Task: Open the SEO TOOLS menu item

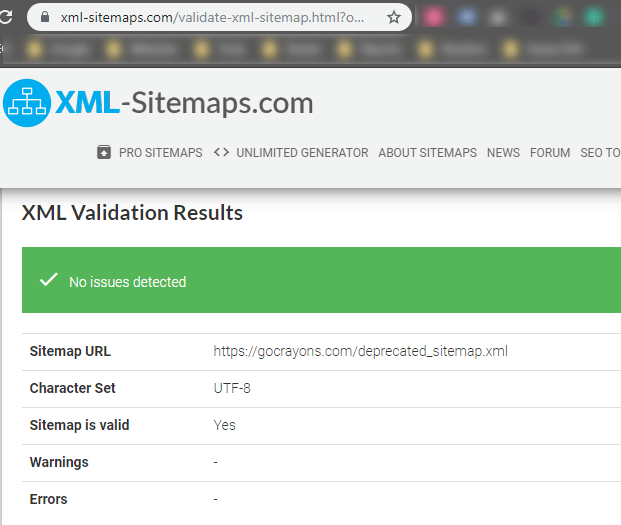Action: 600,153
